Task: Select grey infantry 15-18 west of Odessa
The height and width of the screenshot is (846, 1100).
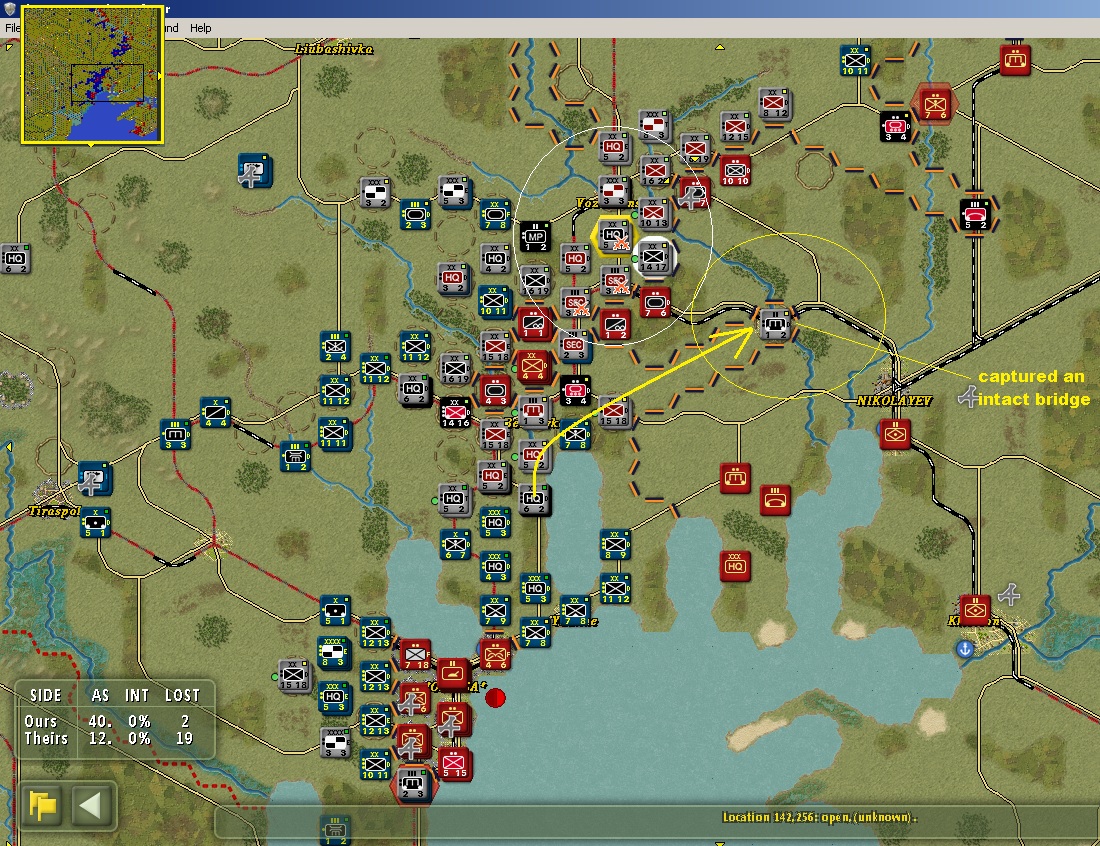Action: [294, 676]
